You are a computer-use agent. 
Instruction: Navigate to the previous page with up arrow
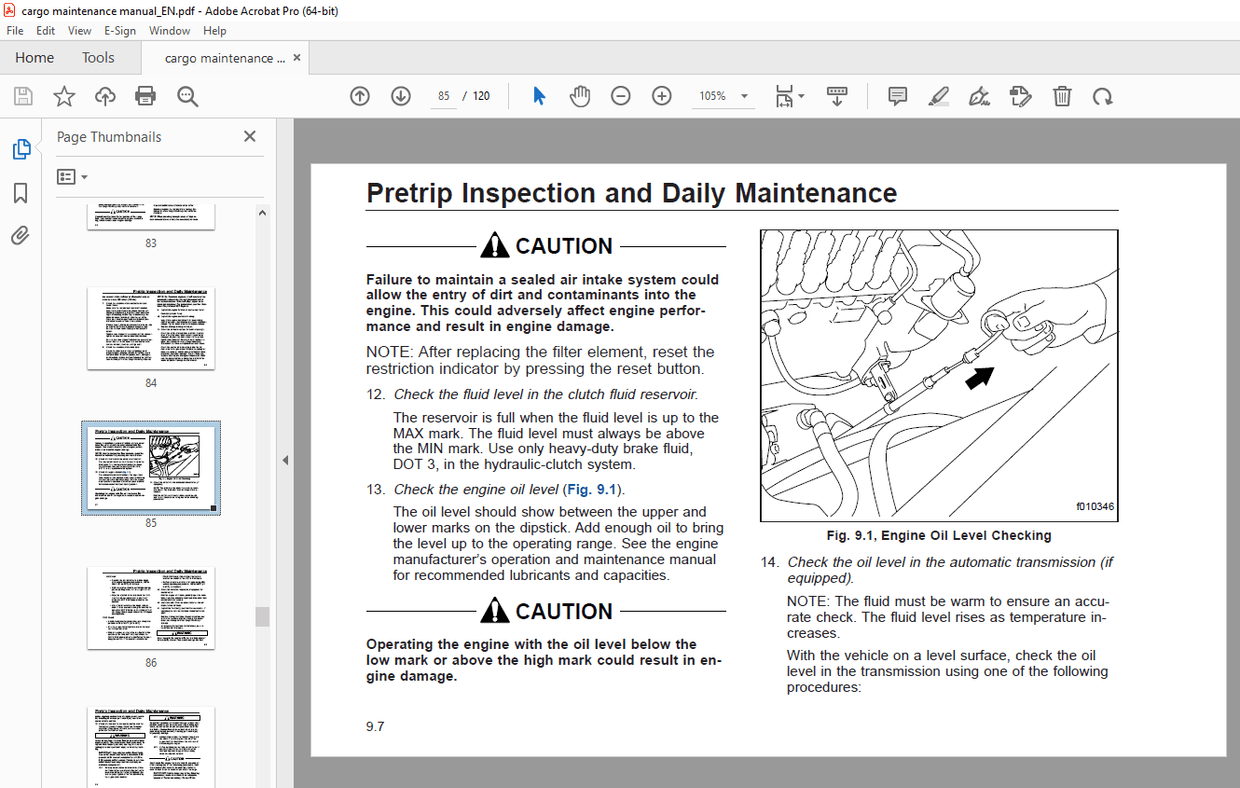coord(359,95)
